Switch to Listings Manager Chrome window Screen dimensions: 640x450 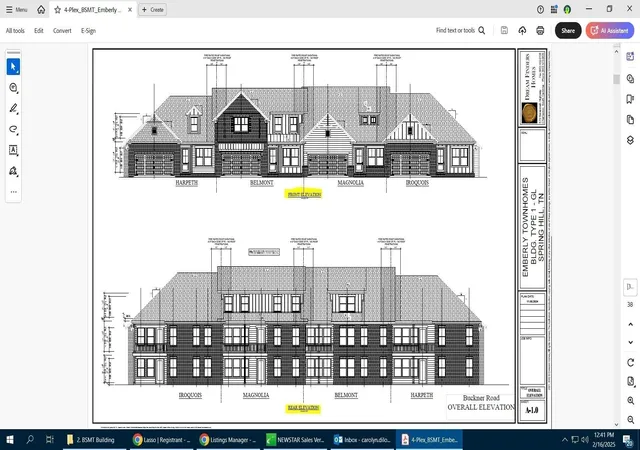(229, 440)
